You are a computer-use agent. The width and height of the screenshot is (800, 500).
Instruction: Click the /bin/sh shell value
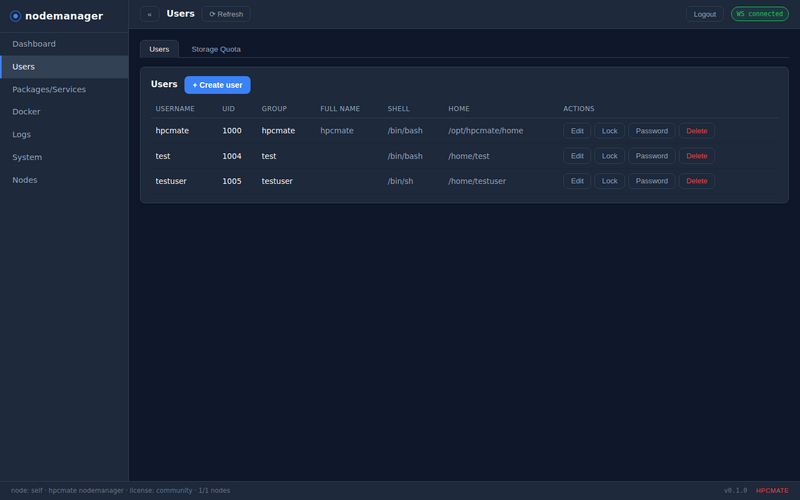pyautogui.click(x=401, y=181)
